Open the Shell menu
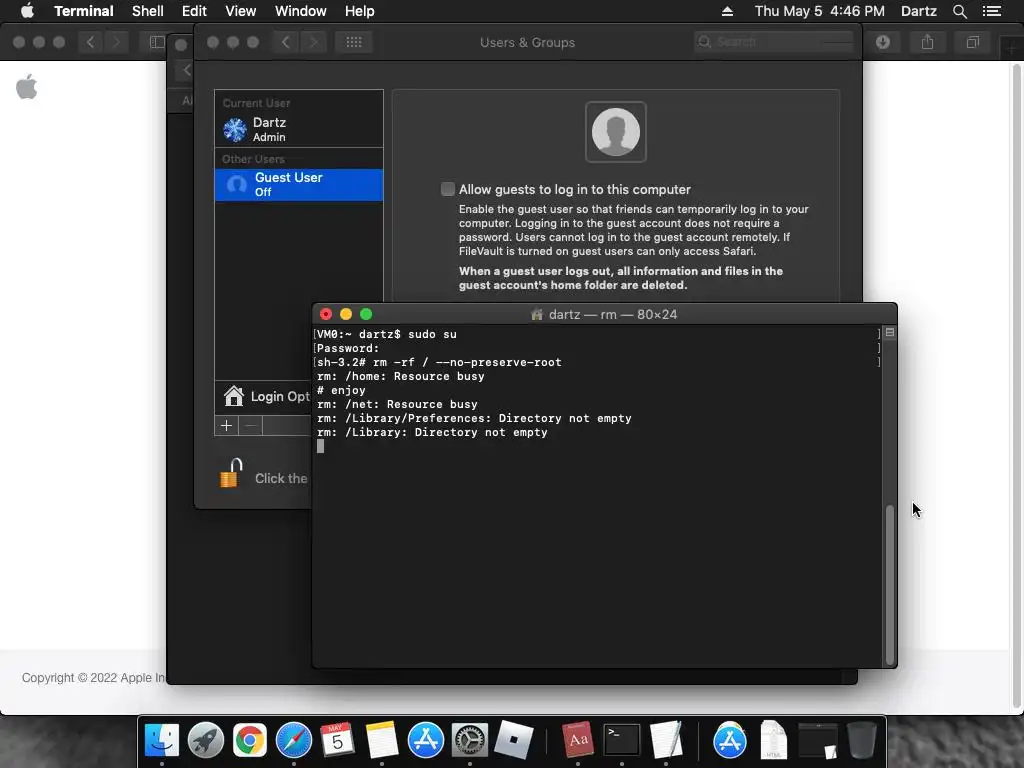 tap(148, 11)
